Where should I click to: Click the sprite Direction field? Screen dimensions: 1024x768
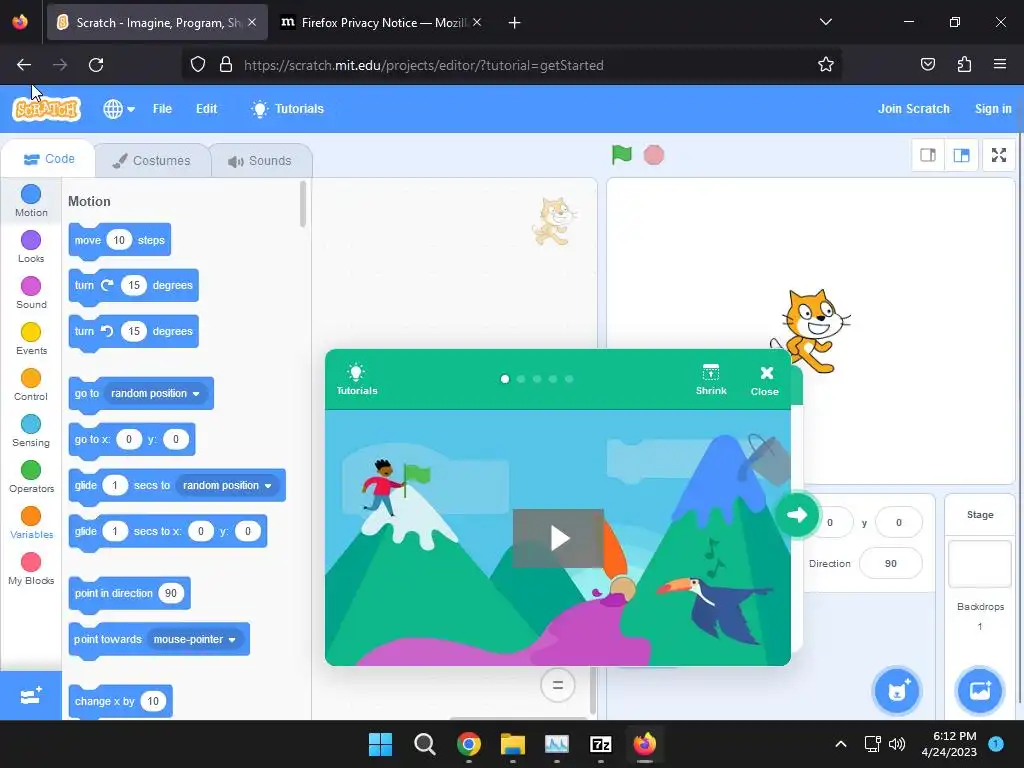[x=891, y=564]
